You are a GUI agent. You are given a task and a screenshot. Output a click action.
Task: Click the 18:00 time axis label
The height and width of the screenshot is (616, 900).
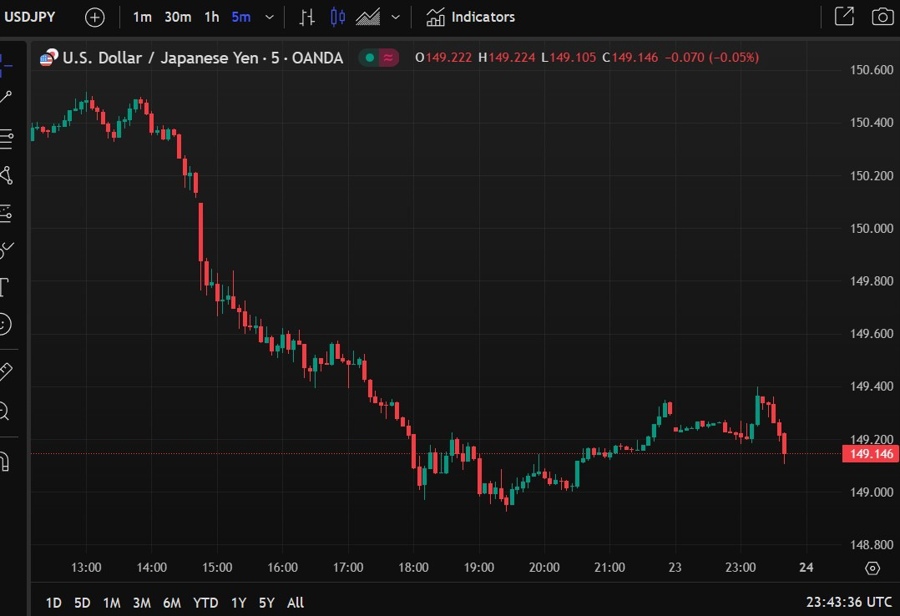coord(413,568)
